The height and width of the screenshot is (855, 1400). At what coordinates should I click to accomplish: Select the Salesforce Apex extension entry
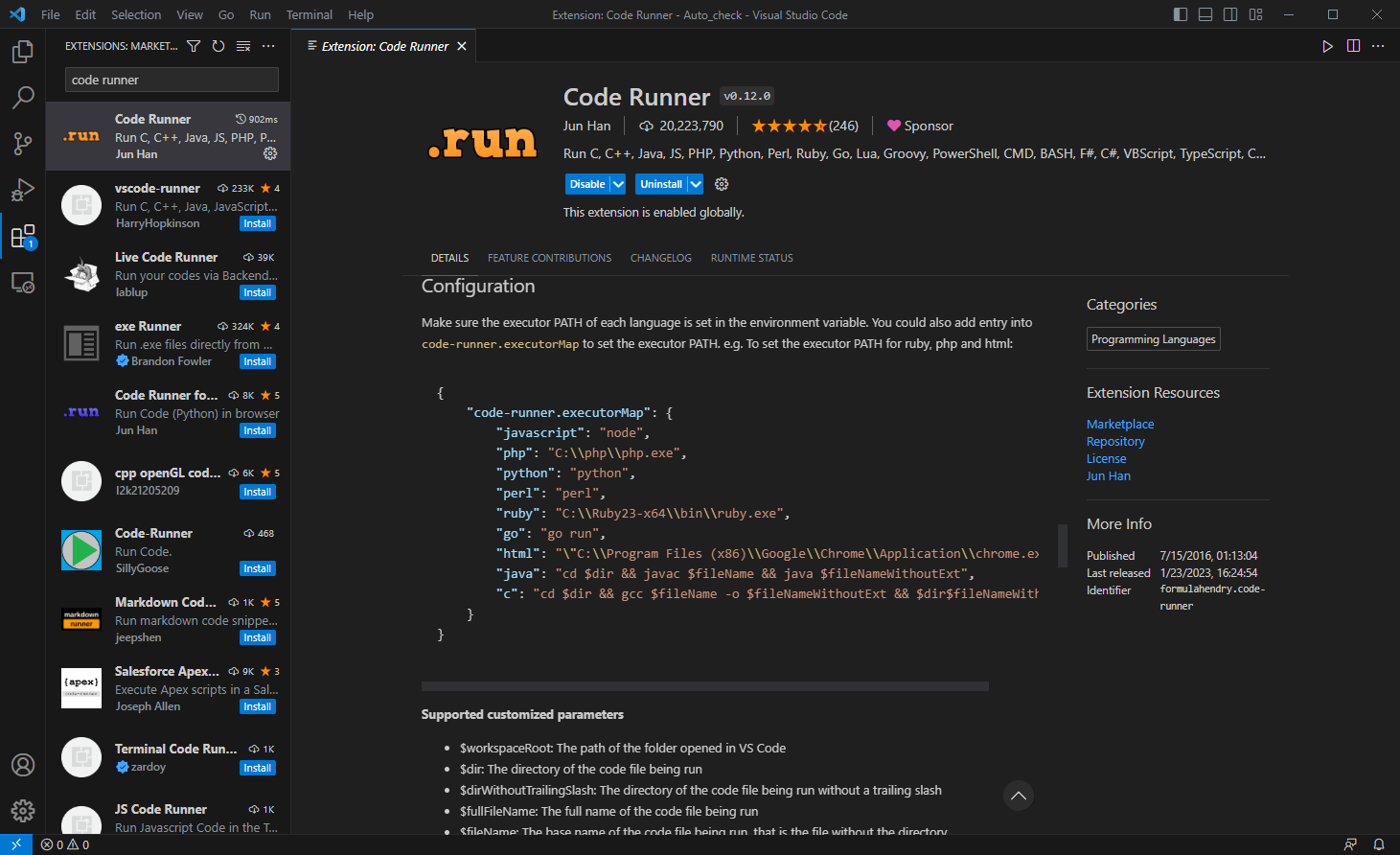click(168, 688)
